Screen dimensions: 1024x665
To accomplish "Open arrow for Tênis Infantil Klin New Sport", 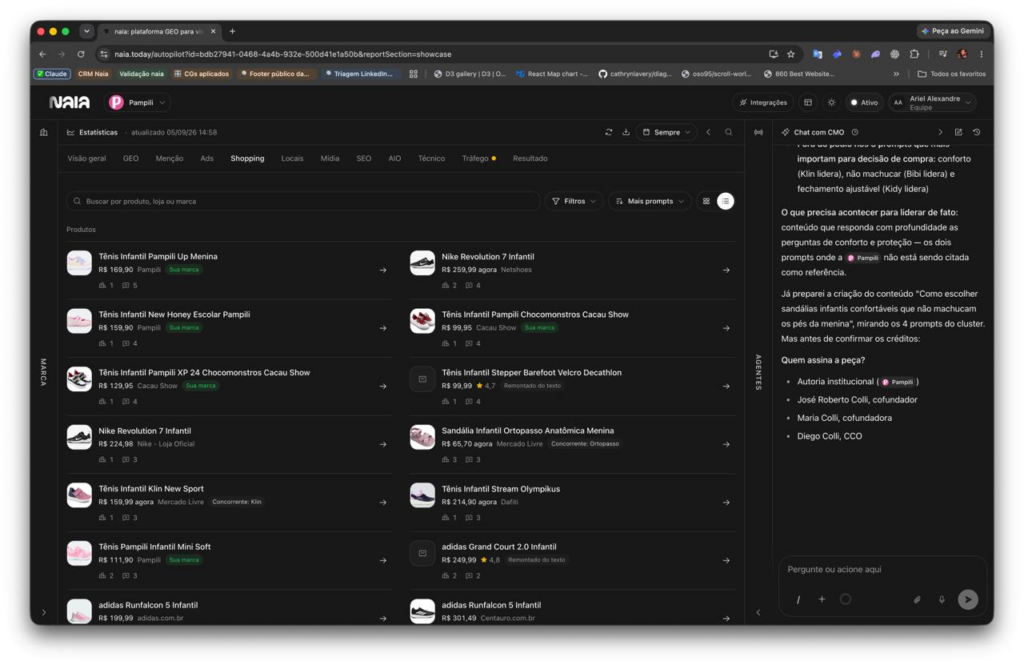I will click(383, 502).
